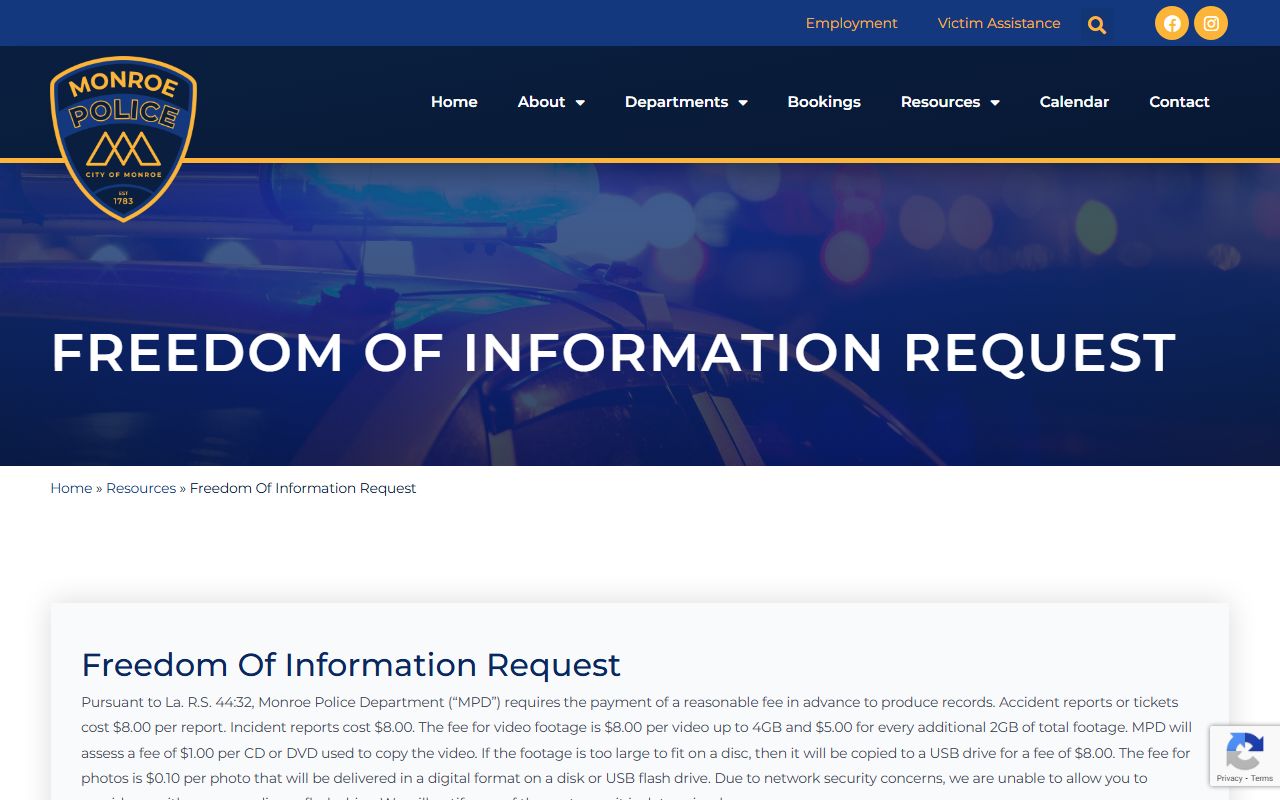The width and height of the screenshot is (1280, 800).
Task: Open the Calendar menu item
Action: (x=1074, y=102)
